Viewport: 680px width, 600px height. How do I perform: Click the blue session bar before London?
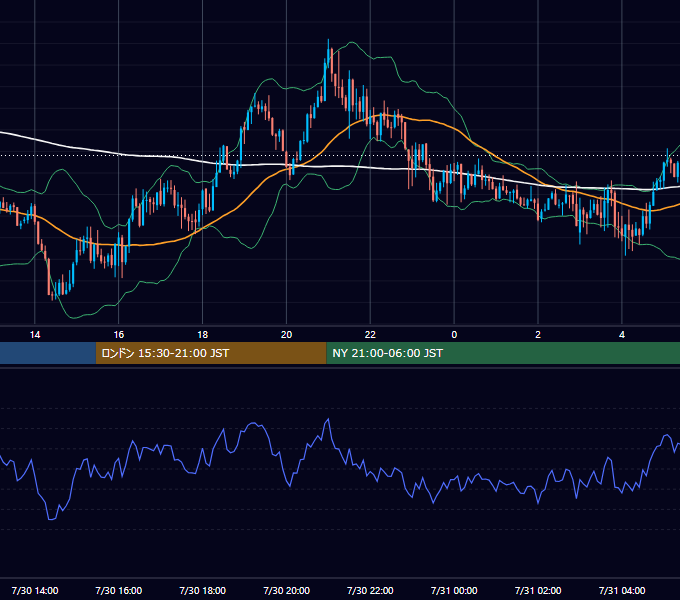coord(48,353)
